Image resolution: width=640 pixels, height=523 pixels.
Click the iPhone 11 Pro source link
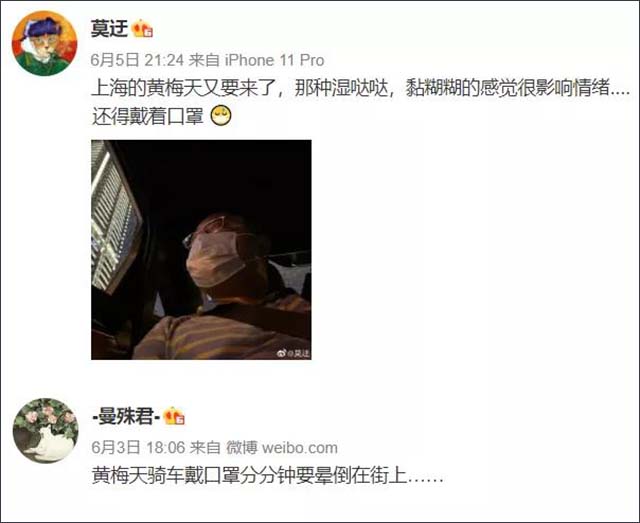click(x=275, y=60)
